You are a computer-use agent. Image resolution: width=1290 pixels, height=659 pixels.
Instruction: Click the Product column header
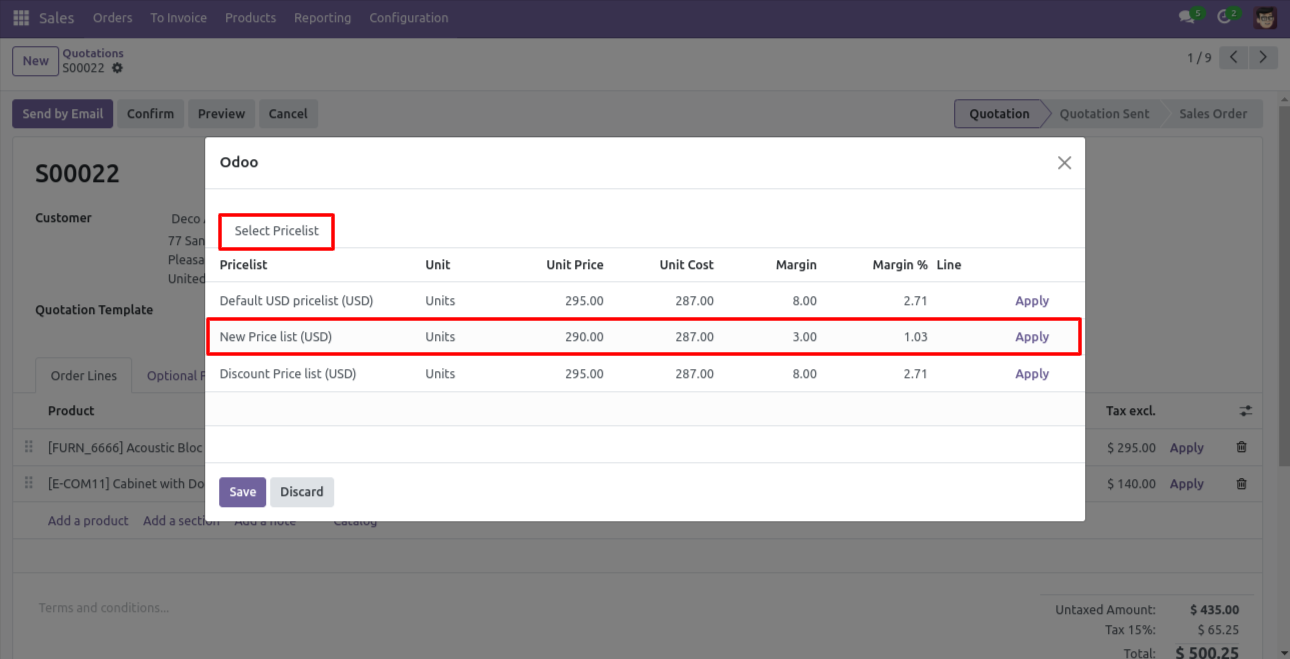pyautogui.click(x=71, y=411)
